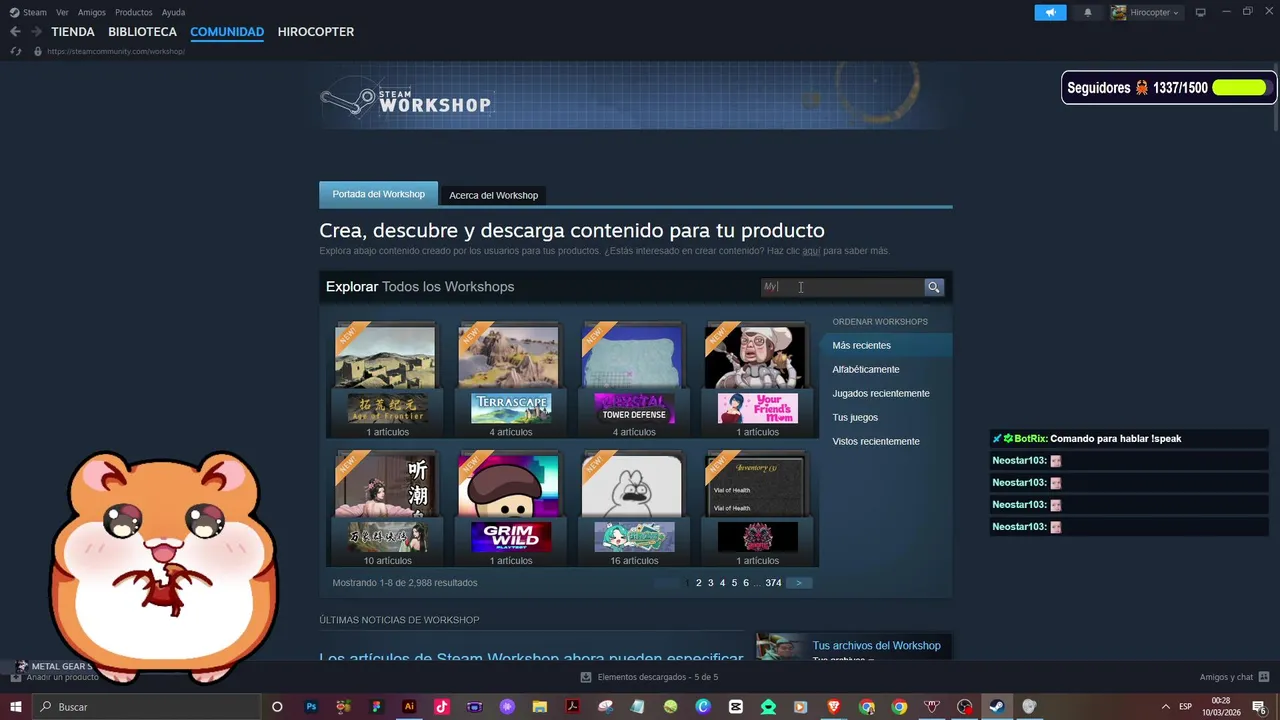The image size is (1280, 720).
Task: Open the Windows Start menu
Action: tap(16, 707)
